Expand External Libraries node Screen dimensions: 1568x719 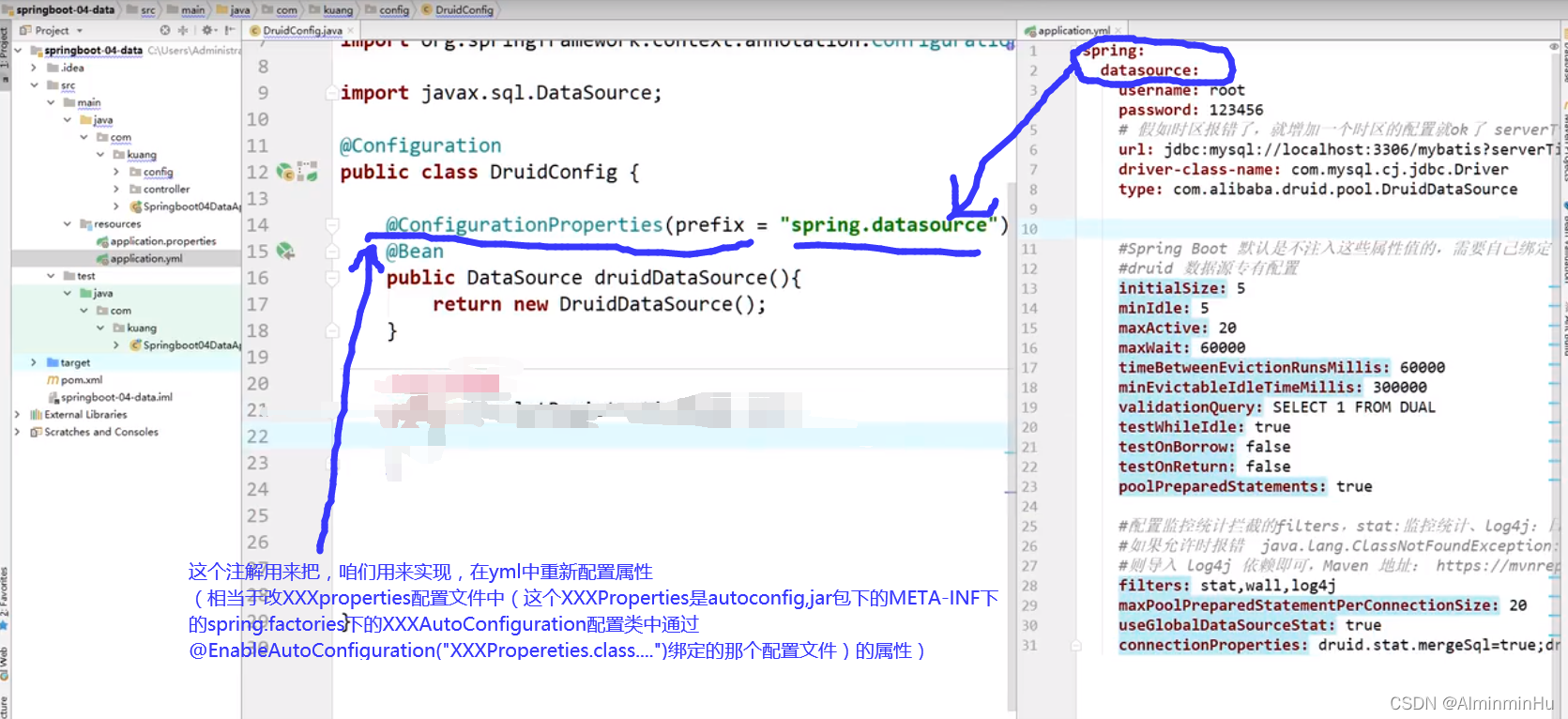[17, 414]
